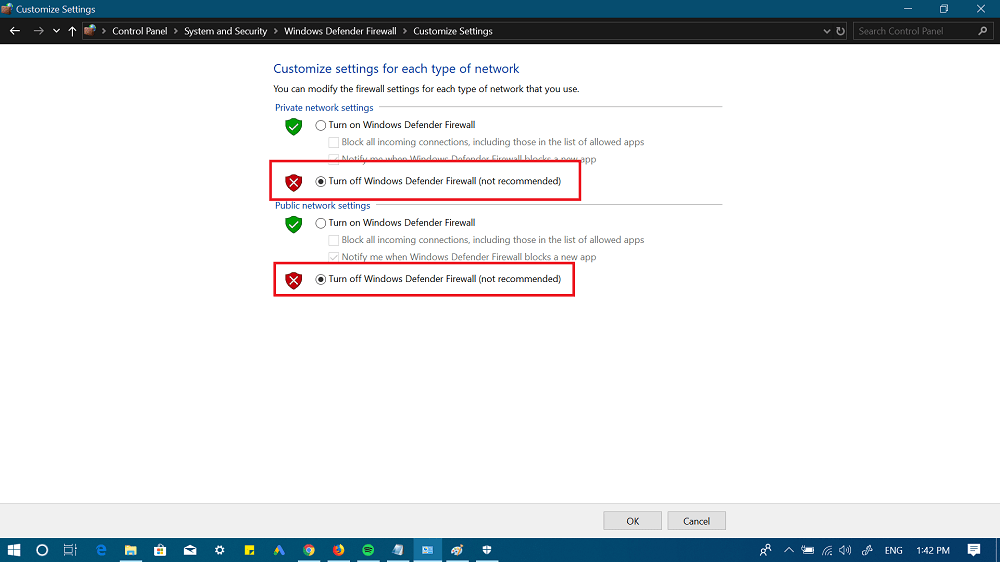
Task: Open Google Ads icon on taskbar
Action: click(x=279, y=550)
